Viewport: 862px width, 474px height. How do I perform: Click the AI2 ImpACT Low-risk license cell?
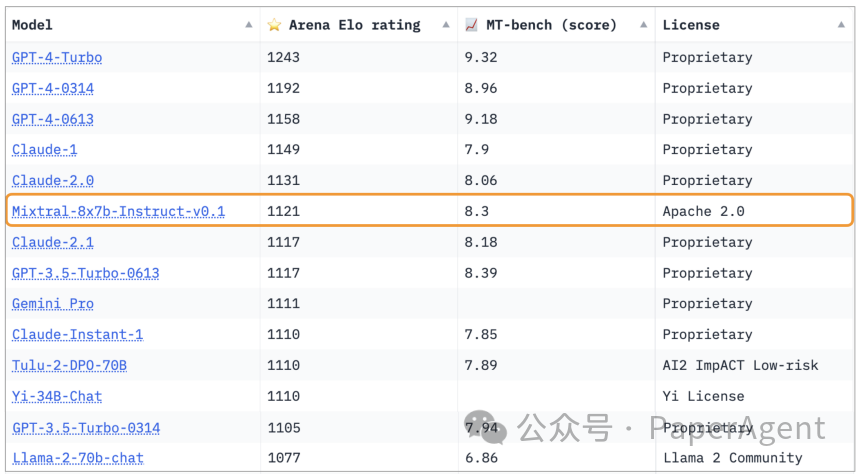741,365
